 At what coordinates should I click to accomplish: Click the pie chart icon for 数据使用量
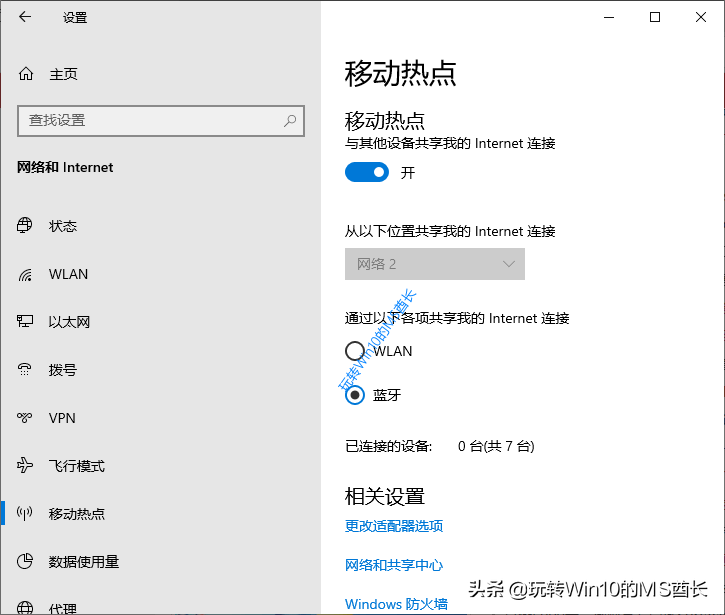point(25,561)
